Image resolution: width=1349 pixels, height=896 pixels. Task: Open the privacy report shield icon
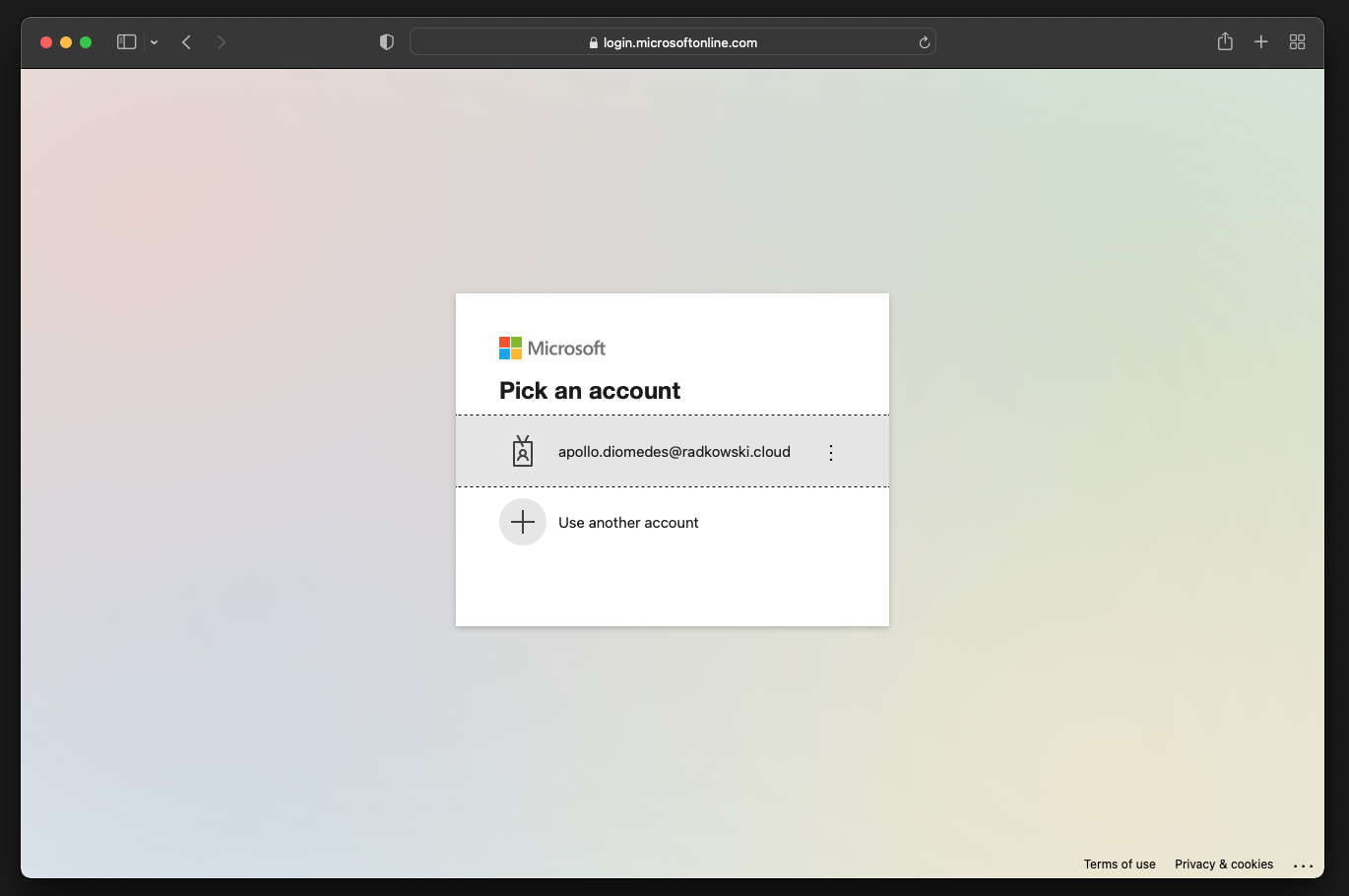(387, 42)
